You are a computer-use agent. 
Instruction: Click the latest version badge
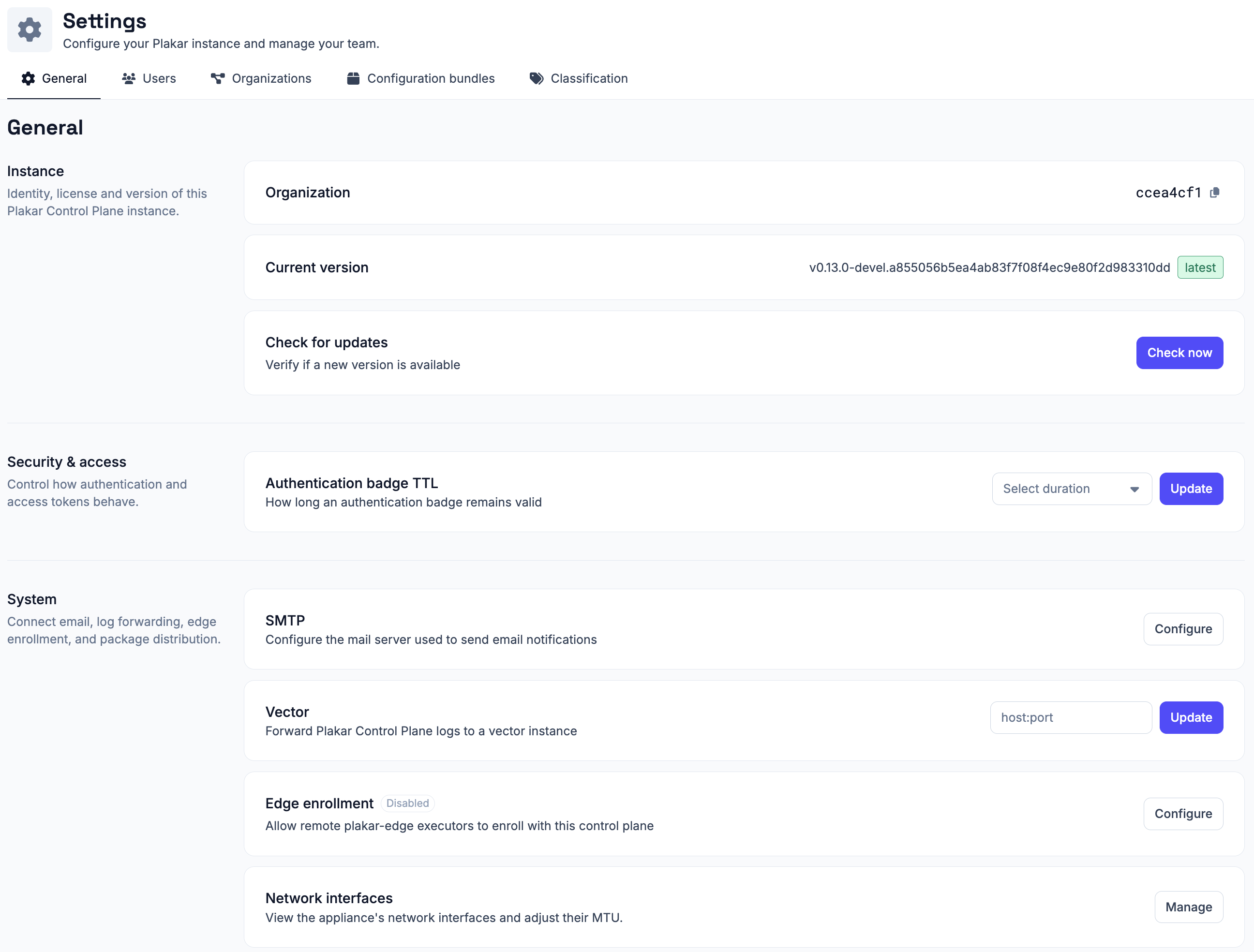click(x=1200, y=268)
